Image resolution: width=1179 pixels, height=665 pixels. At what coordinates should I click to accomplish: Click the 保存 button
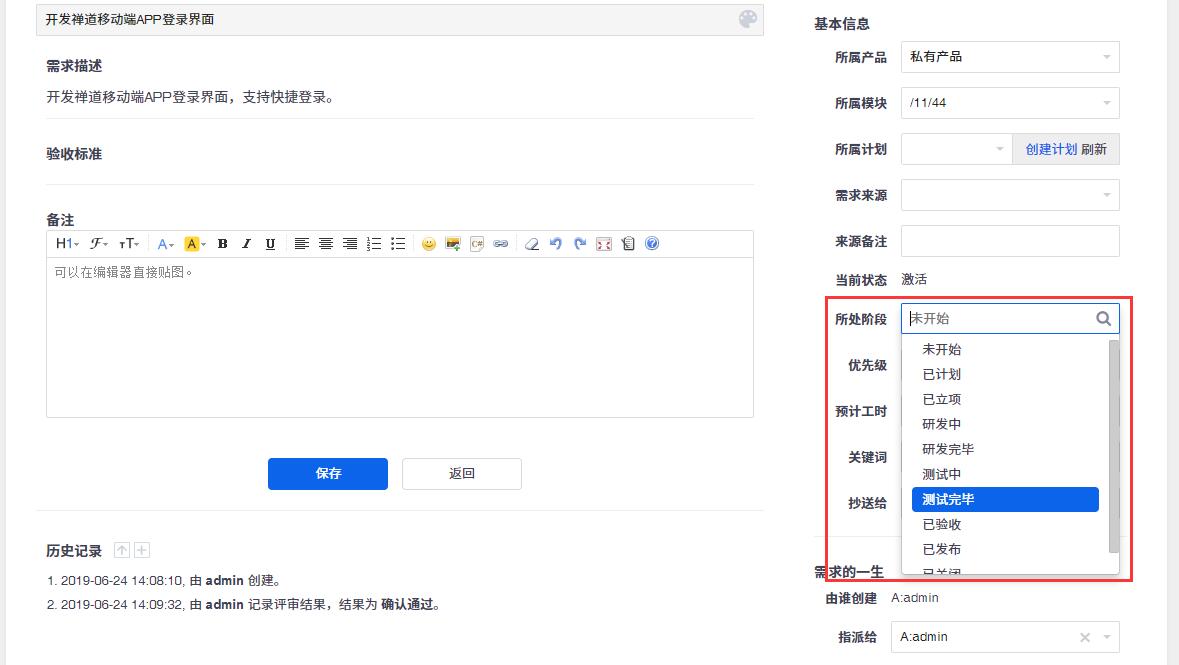point(328,474)
